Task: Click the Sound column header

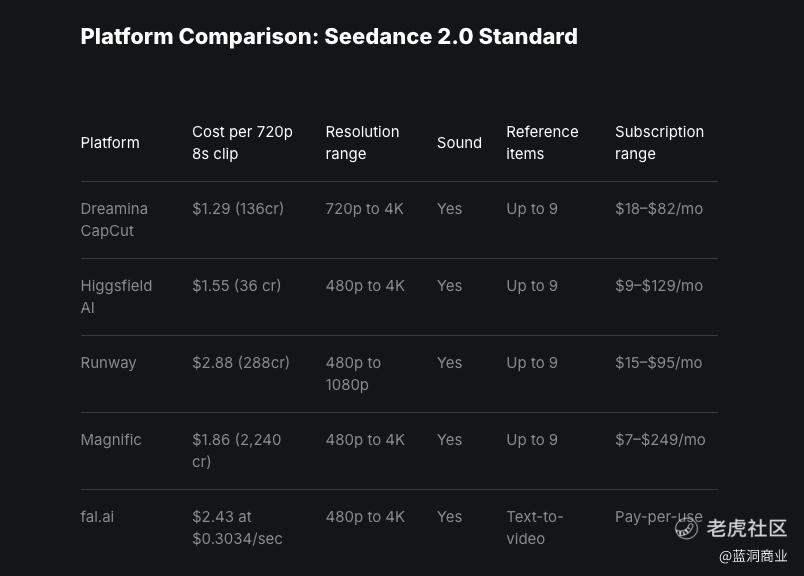Action: pos(459,143)
